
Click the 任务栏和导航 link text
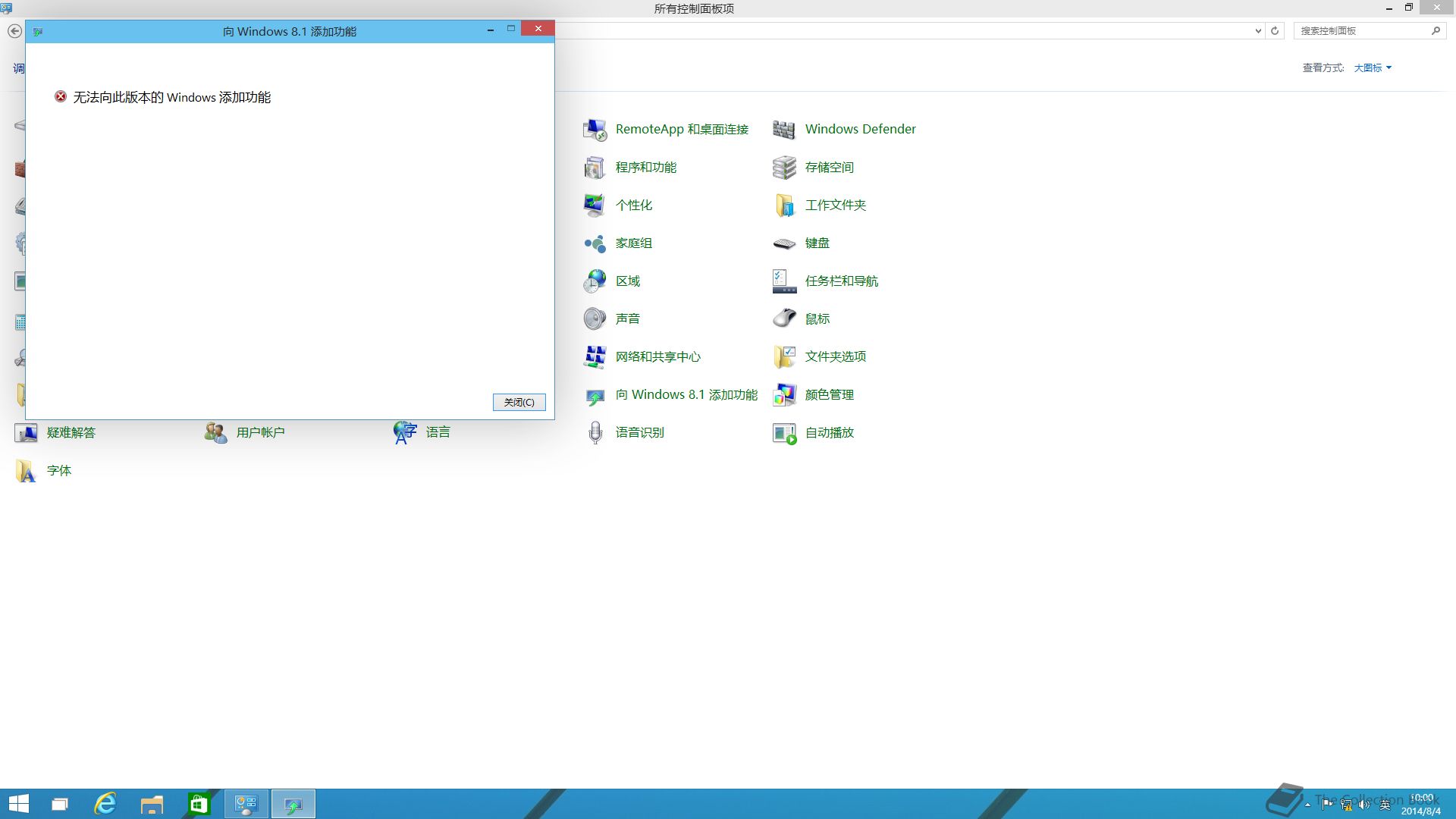coord(842,281)
